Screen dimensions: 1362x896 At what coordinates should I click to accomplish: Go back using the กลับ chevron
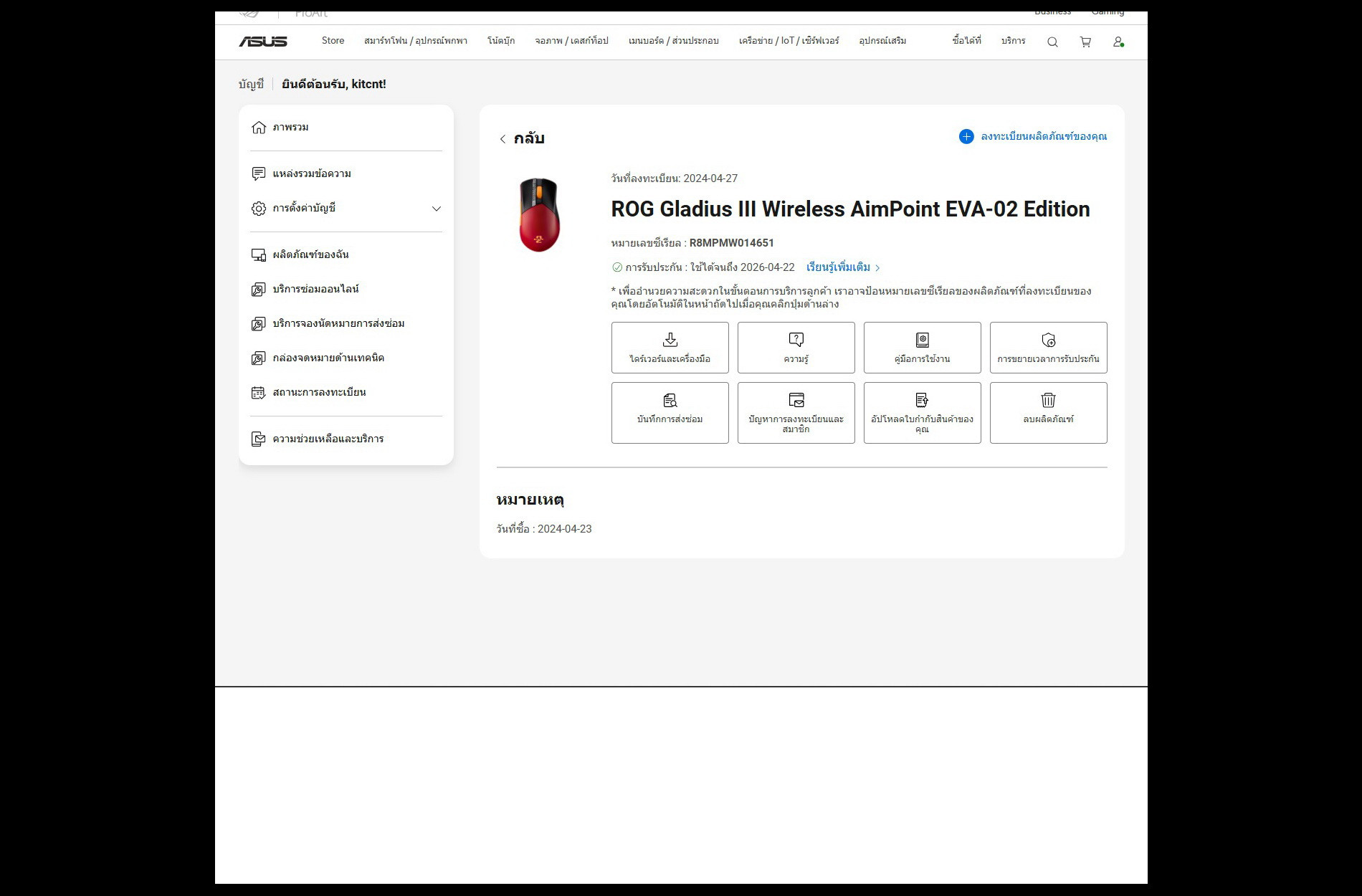point(503,139)
